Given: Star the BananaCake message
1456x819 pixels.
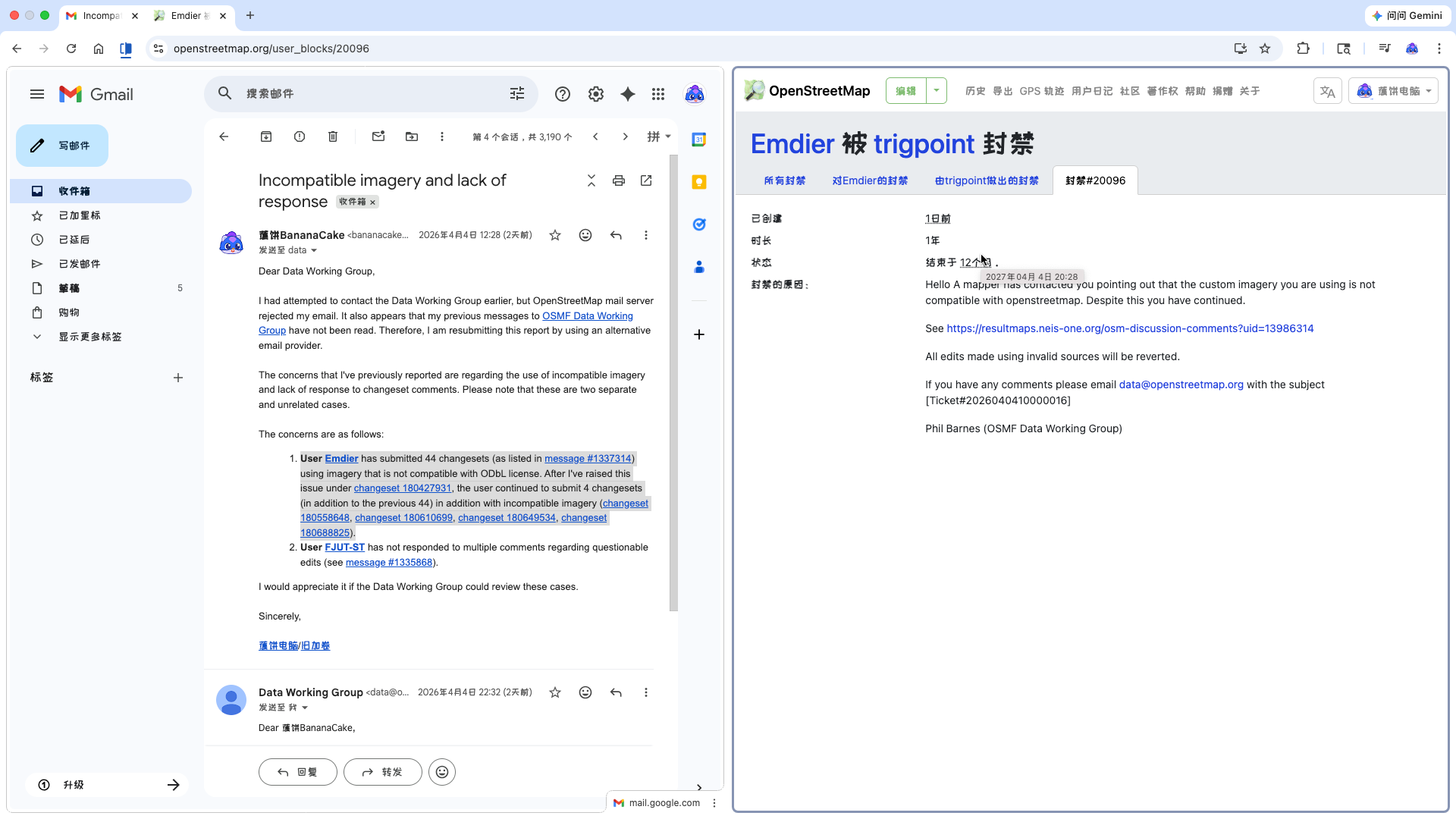Looking at the screenshot, I should [x=555, y=235].
